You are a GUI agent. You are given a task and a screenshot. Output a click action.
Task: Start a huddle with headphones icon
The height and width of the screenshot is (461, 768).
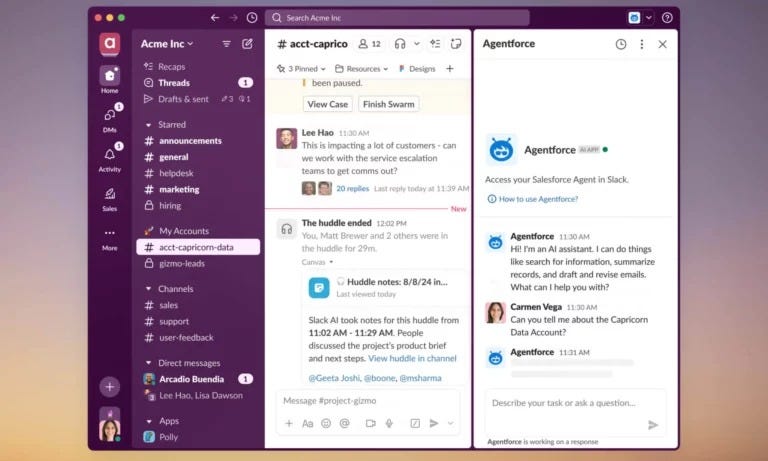(x=400, y=44)
